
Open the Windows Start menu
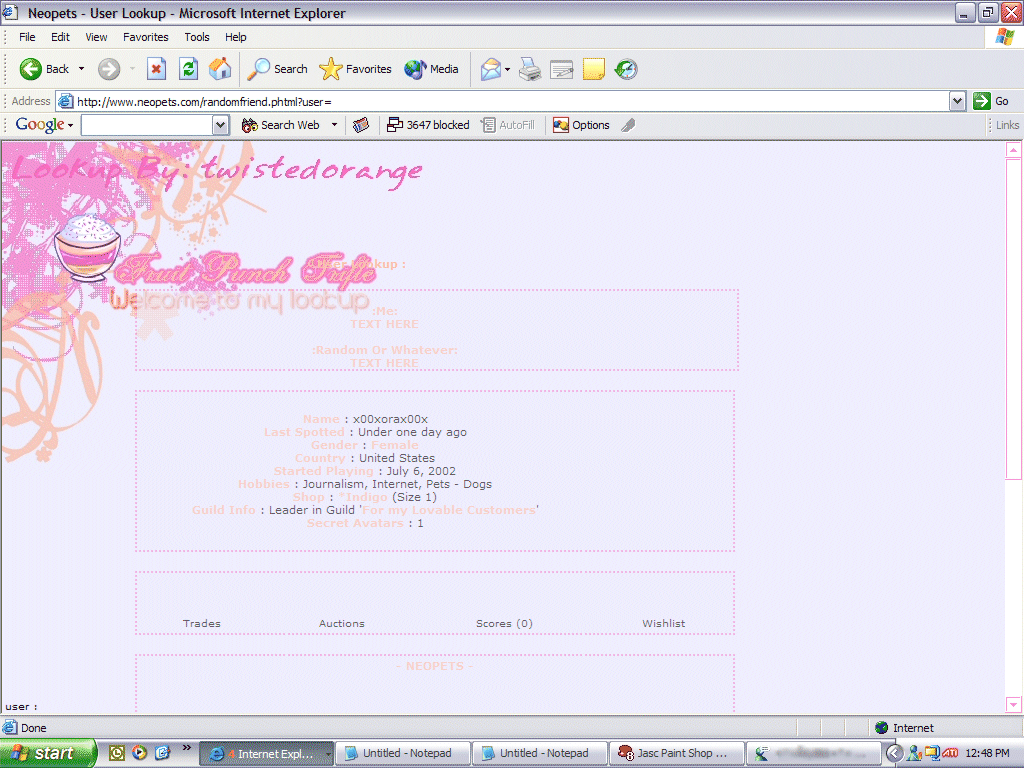(x=48, y=753)
